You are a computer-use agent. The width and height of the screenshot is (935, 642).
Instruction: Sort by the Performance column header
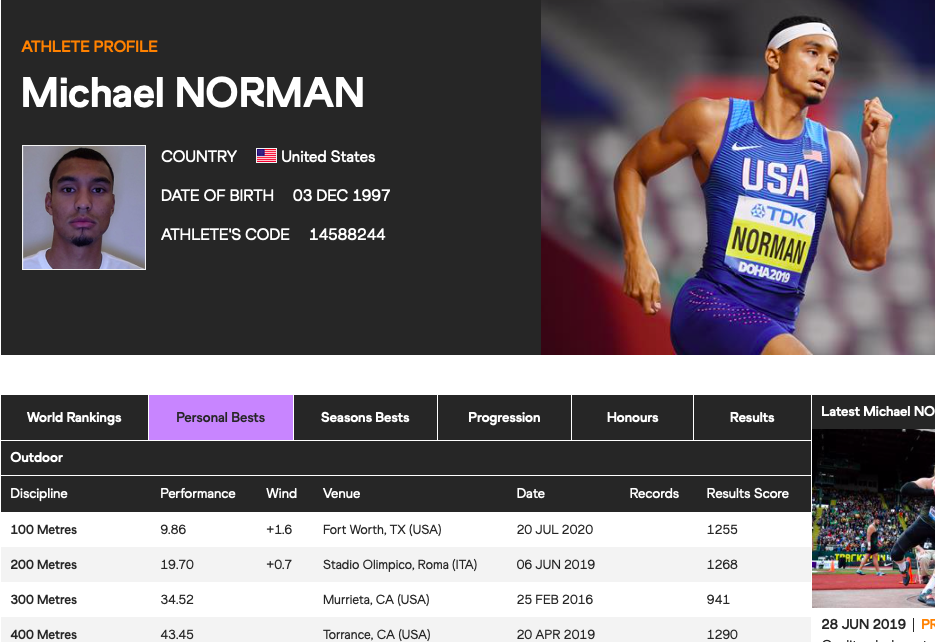point(198,494)
